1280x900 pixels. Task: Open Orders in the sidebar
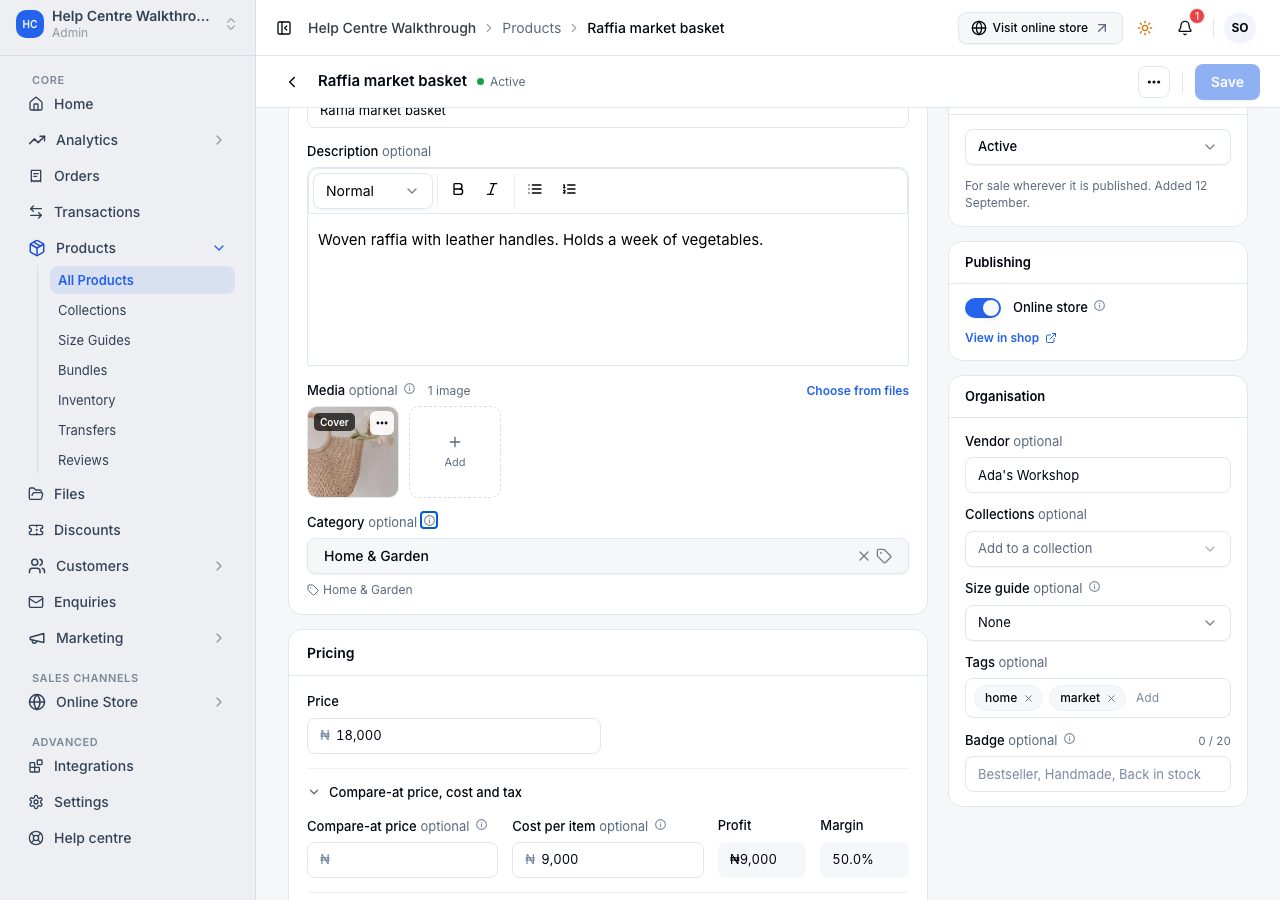click(128, 176)
